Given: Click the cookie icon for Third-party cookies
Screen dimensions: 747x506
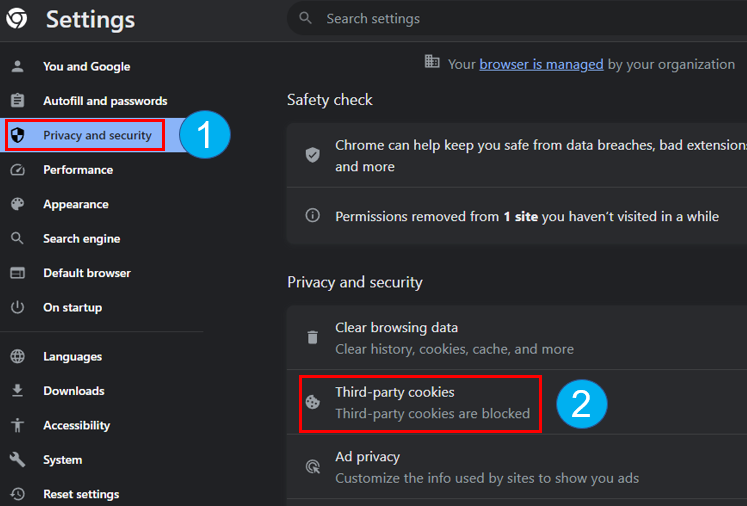Looking at the screenshot, I should 313,402.
